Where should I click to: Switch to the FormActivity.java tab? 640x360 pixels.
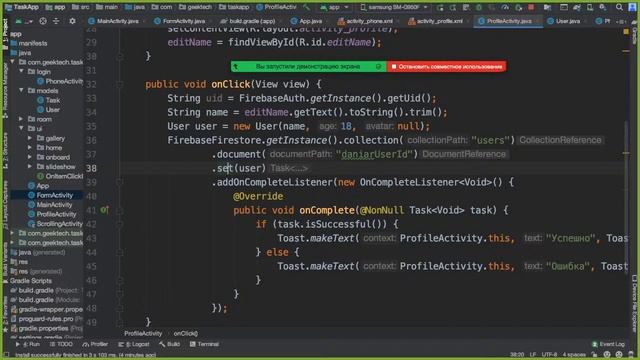click(179, 21)
